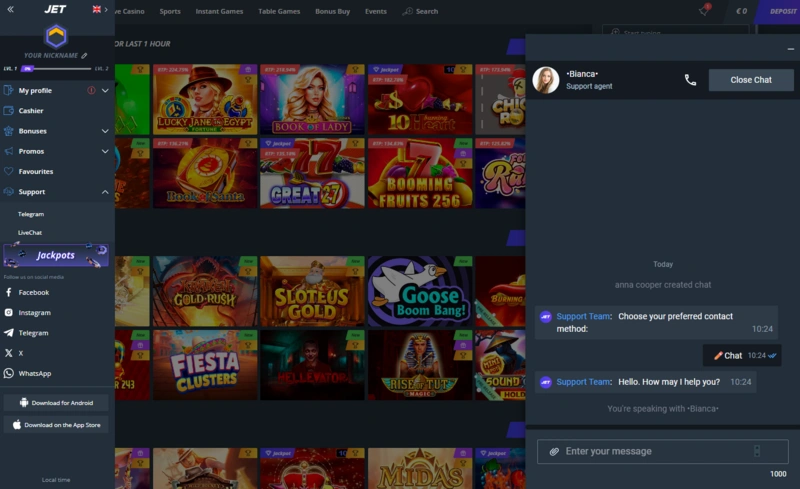
Task: Open Great 27 game thumbnail
Action: tap(312, 174)
